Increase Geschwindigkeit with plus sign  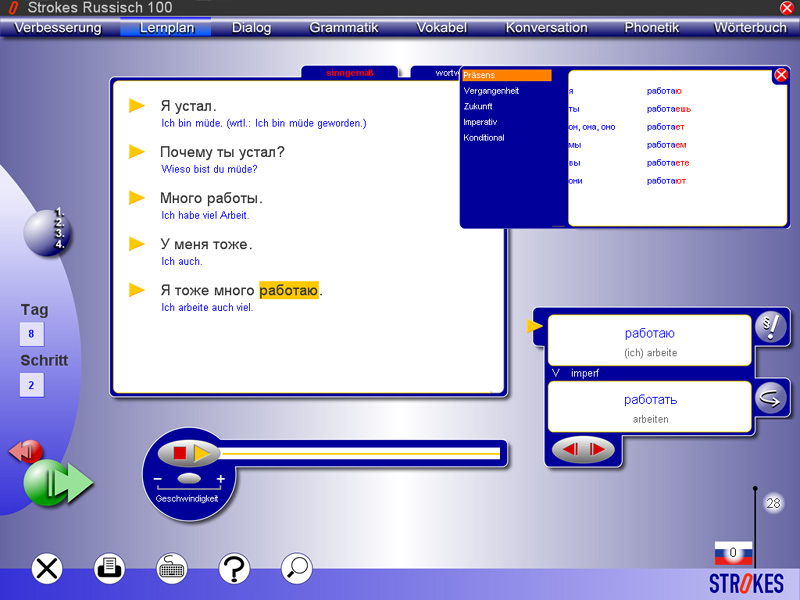[220, 479]
